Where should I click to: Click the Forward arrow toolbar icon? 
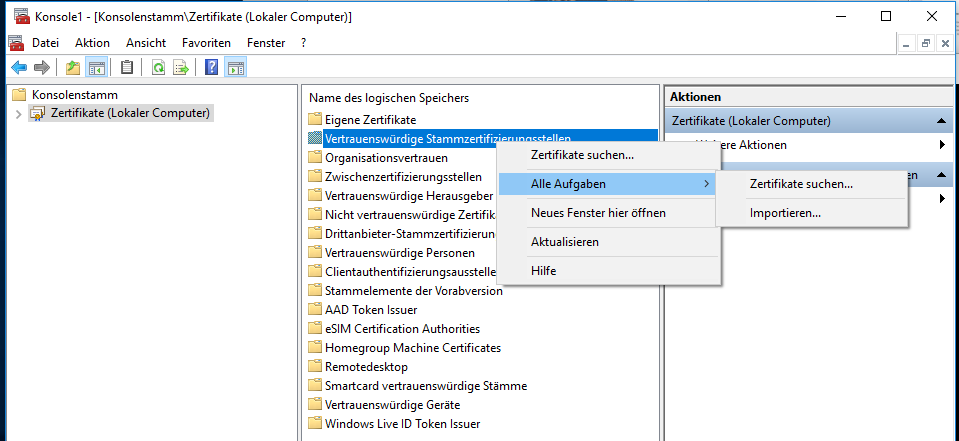tap(41, 68)
